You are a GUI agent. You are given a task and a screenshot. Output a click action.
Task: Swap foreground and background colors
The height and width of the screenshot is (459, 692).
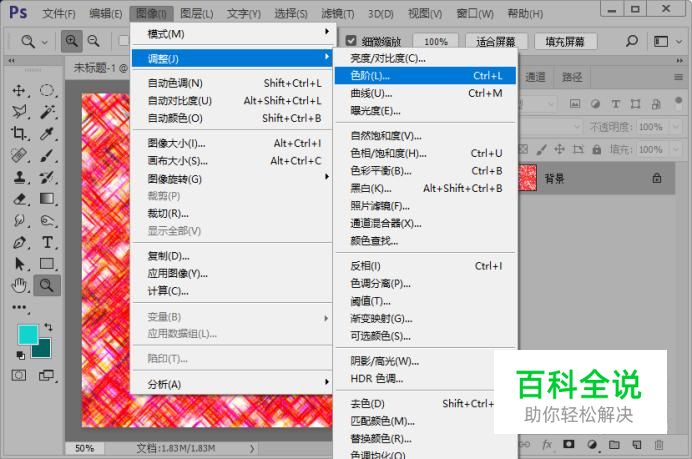point(48,327)
